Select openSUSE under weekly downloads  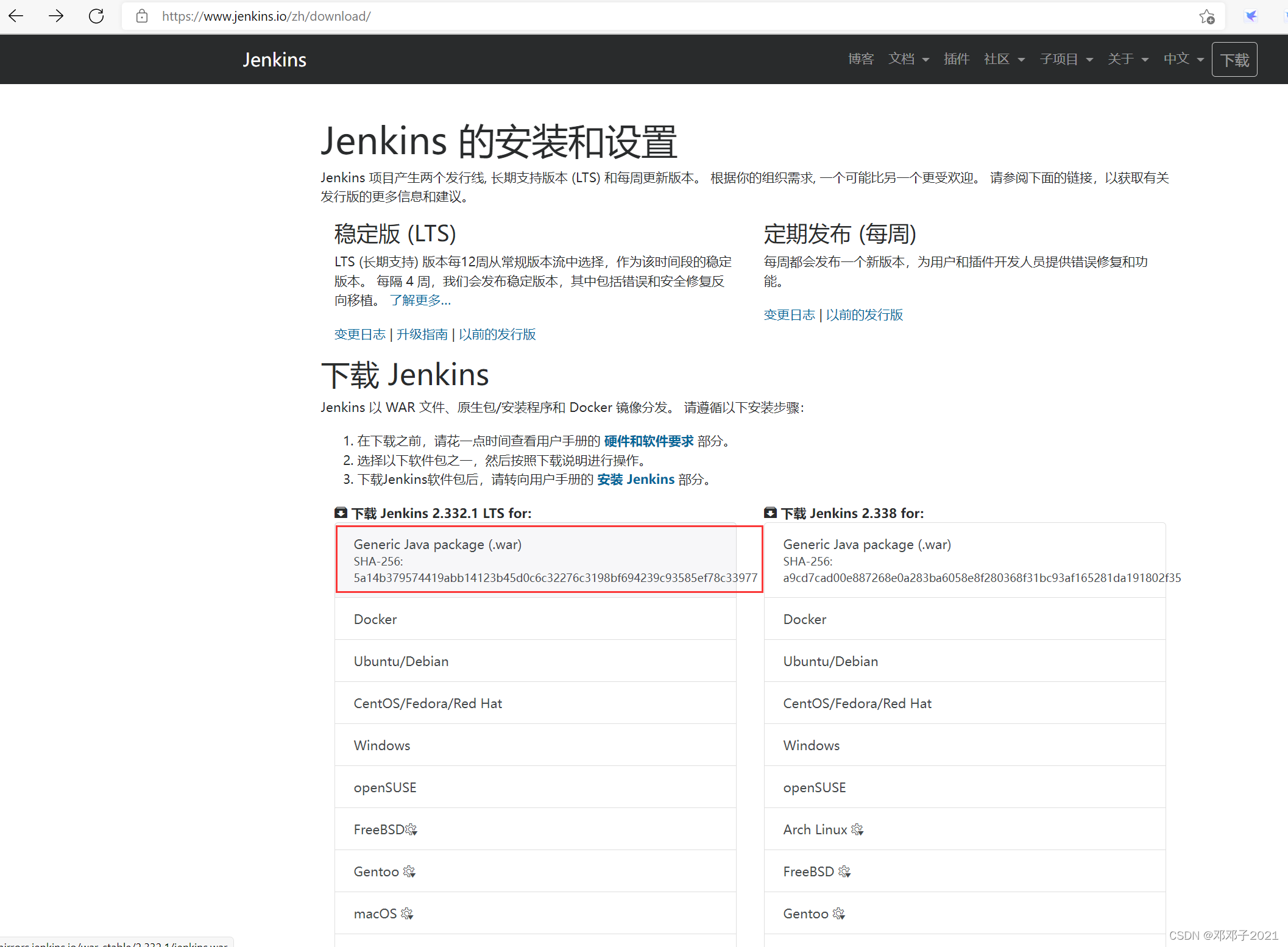tap(964, 787)
